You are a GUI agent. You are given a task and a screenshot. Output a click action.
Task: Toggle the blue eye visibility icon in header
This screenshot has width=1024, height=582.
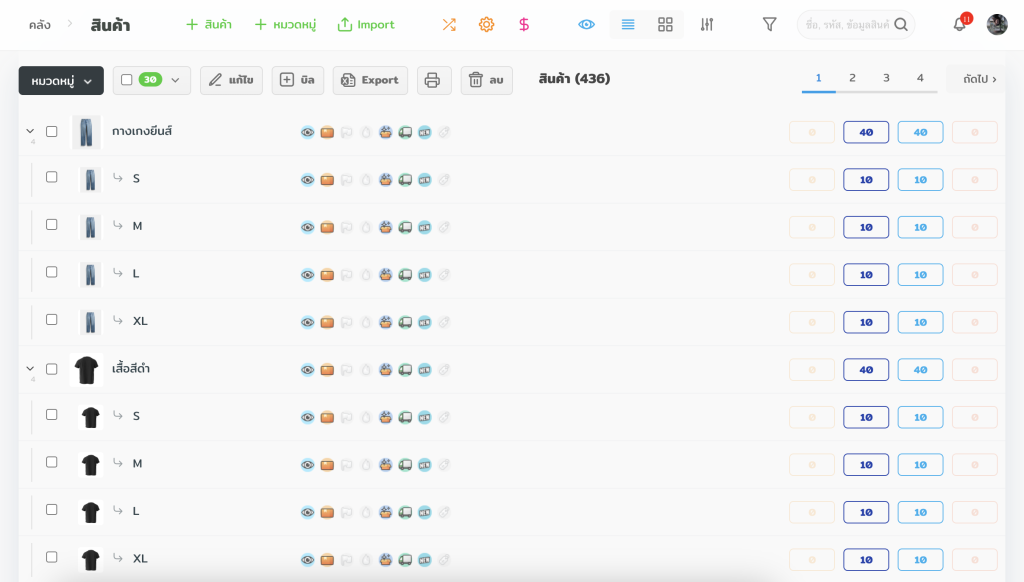[587, 24]
